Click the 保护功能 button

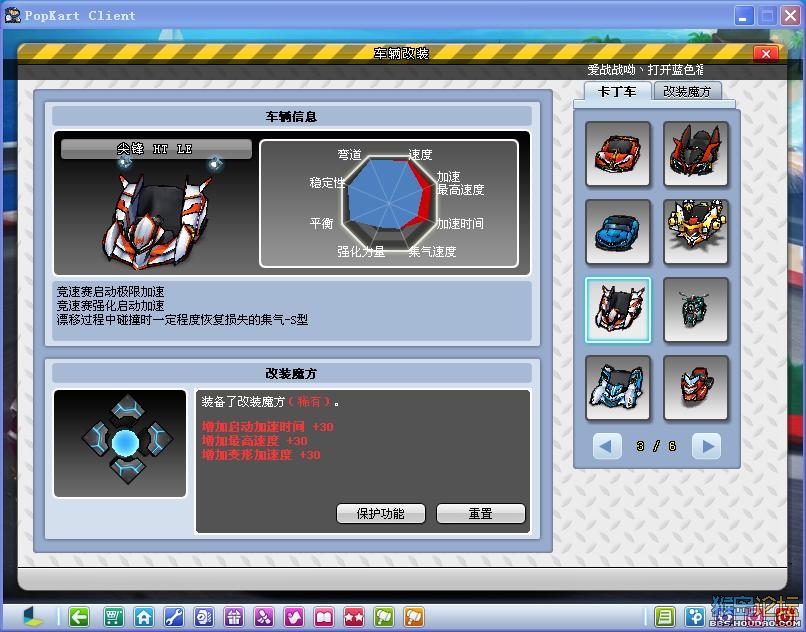tap(380, 513)
